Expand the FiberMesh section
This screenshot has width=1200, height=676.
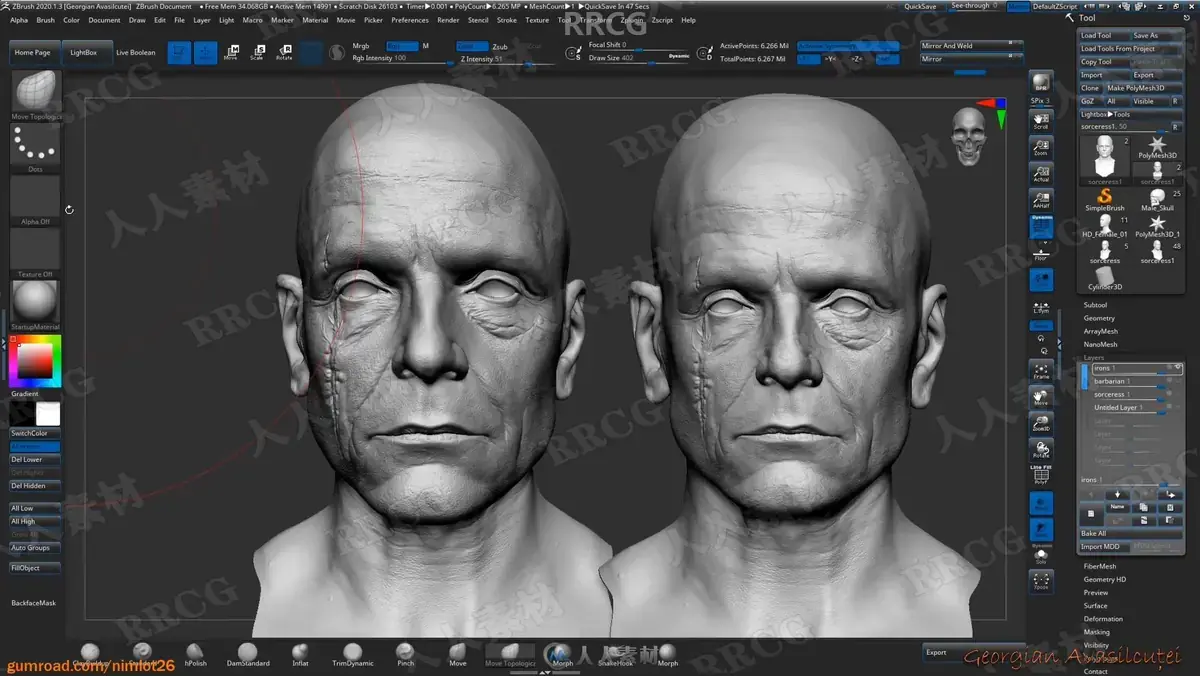click(1100, 566)
